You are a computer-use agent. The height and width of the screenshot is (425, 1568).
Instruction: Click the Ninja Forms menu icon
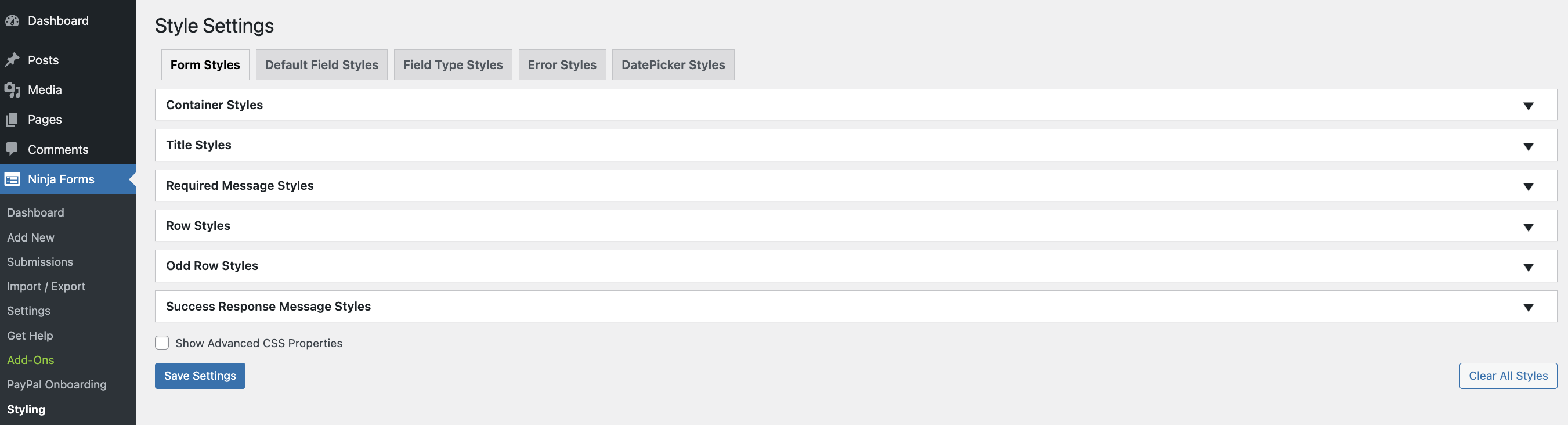pyautogui.click(x=12, y=179)
